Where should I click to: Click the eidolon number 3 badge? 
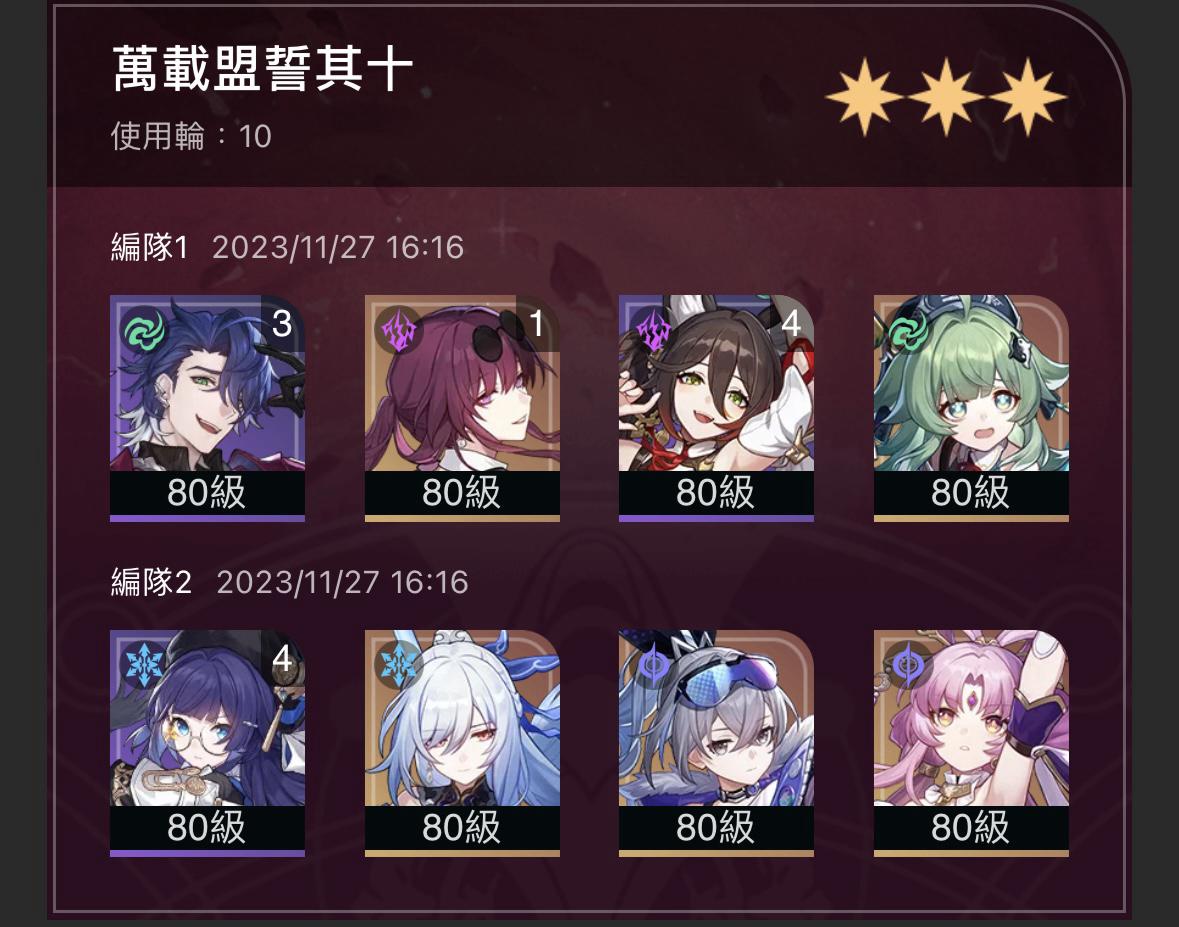click(282, 323)
